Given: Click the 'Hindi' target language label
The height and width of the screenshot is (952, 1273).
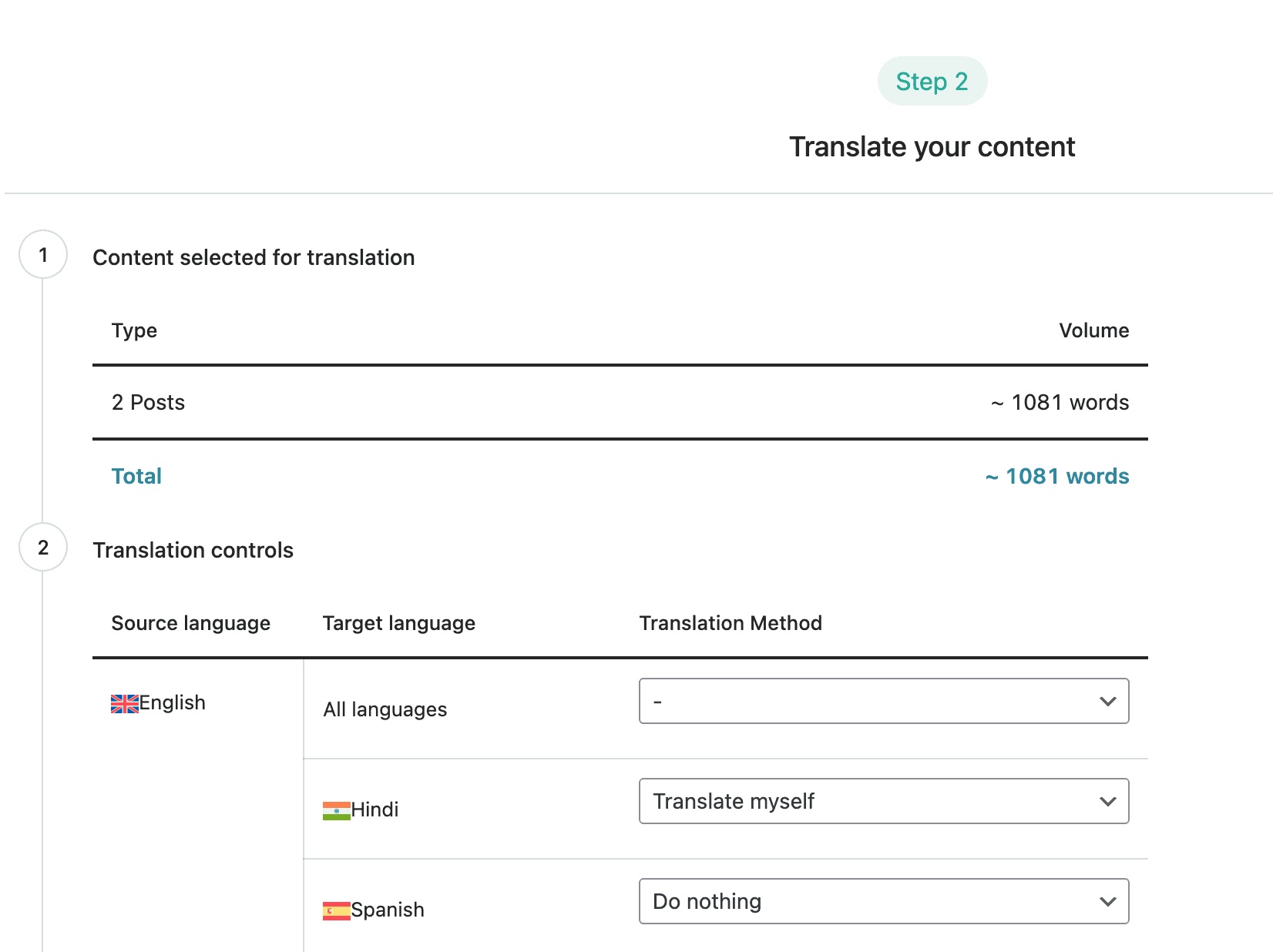Looking at the screenshot, I should [375, 810].
